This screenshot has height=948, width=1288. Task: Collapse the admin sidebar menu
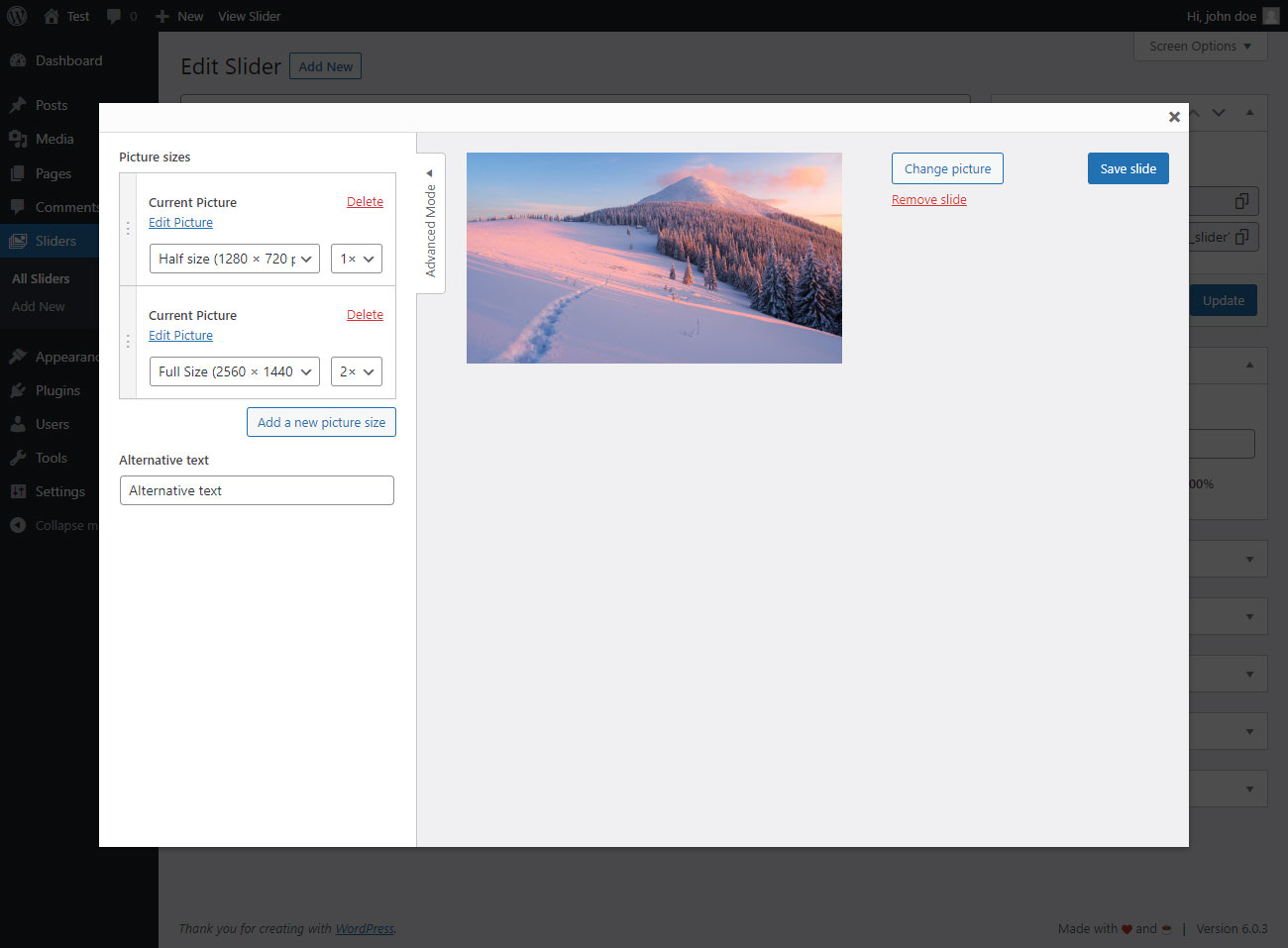pyautogui.click(x=54, y=525)
